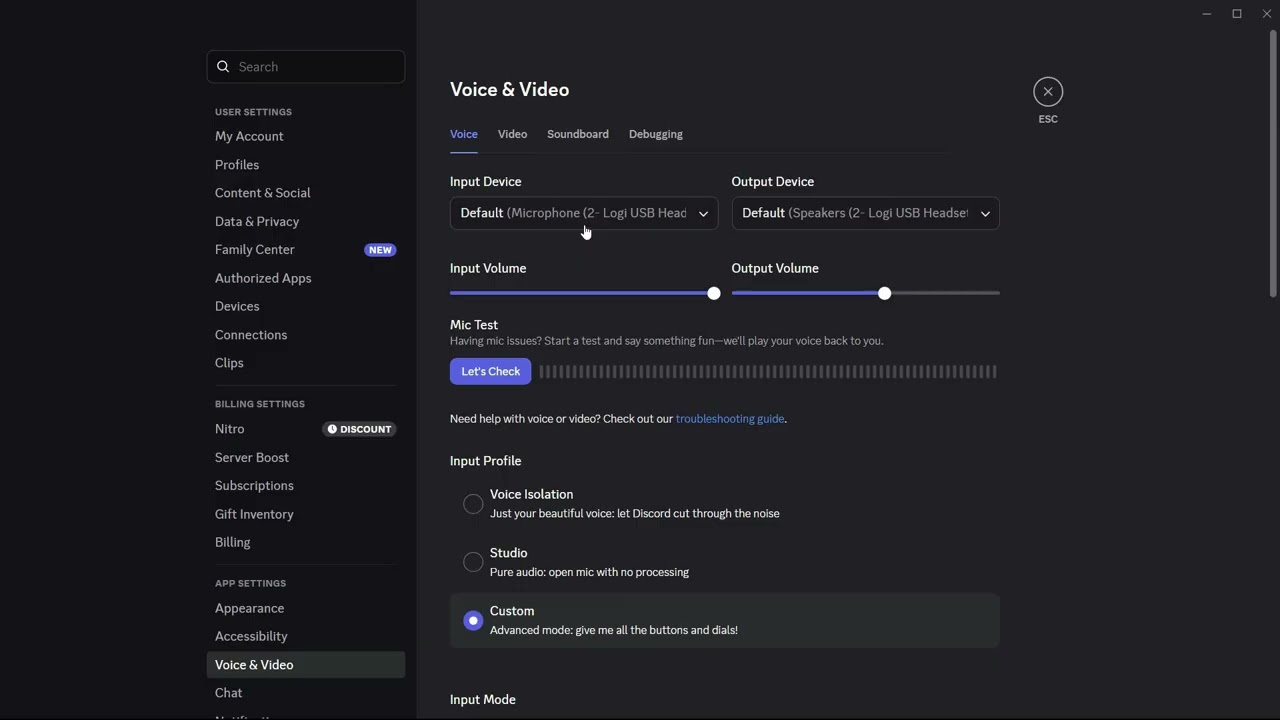
Task: Switch to the Voice tab
Action: (x=464, y=134)
